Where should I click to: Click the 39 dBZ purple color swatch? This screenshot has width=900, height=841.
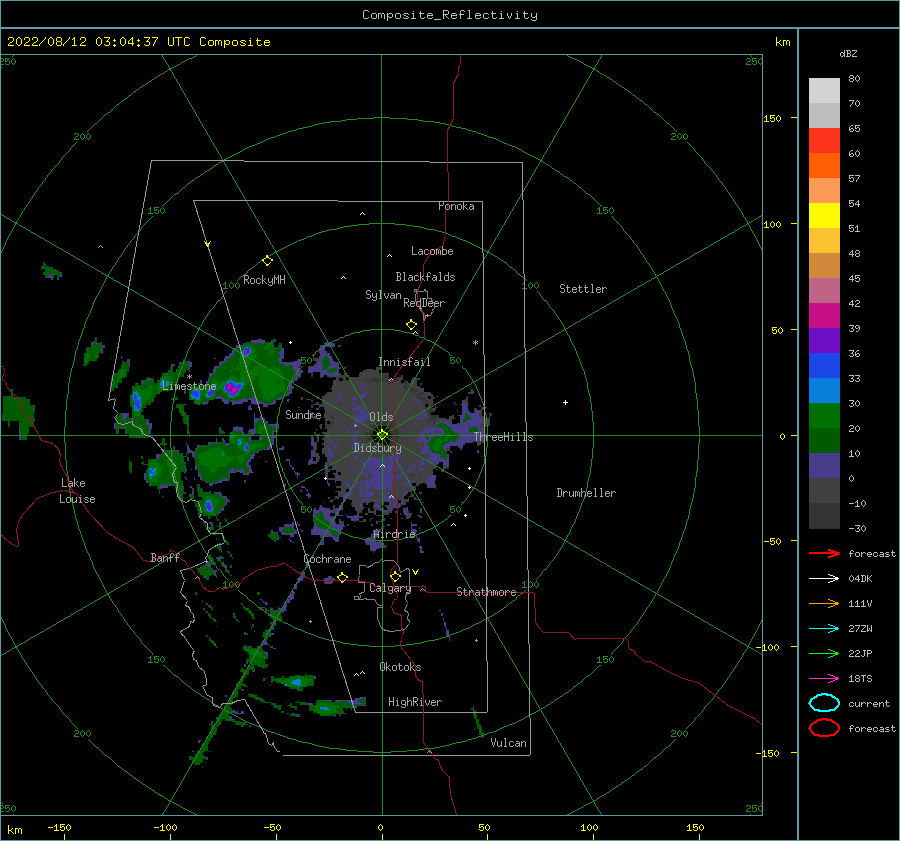[x=824, y=340]
